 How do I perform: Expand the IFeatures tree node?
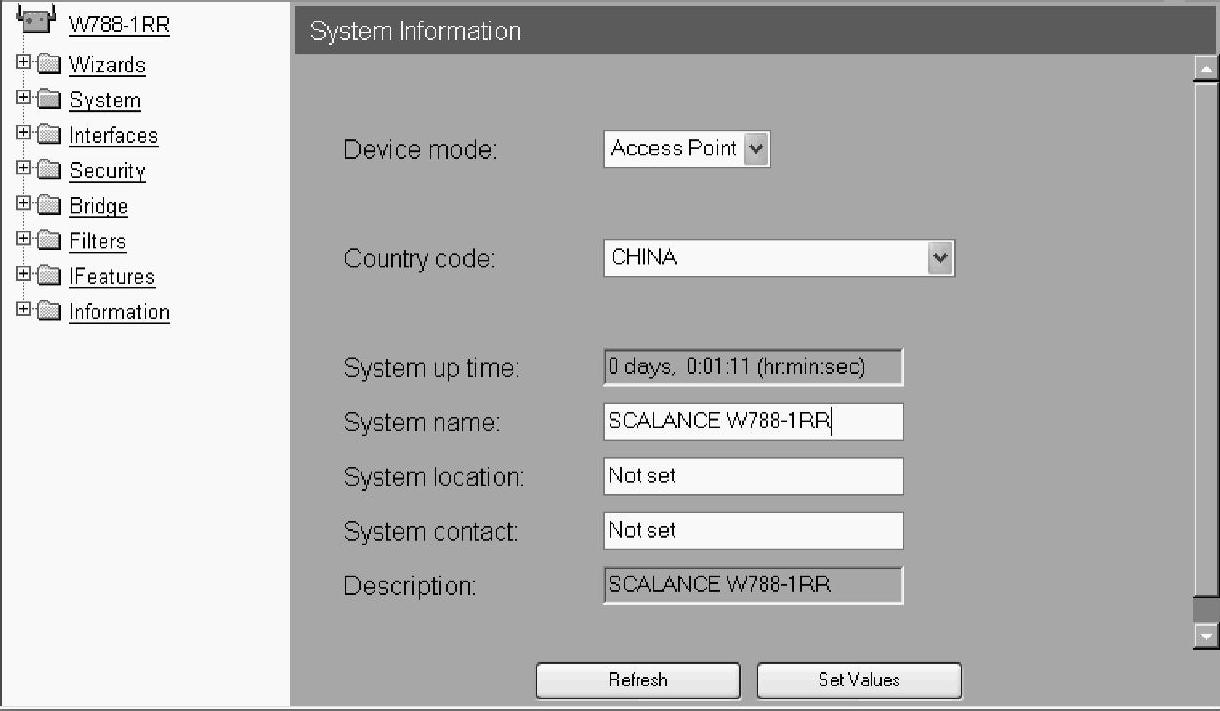(x=24, y=275)
